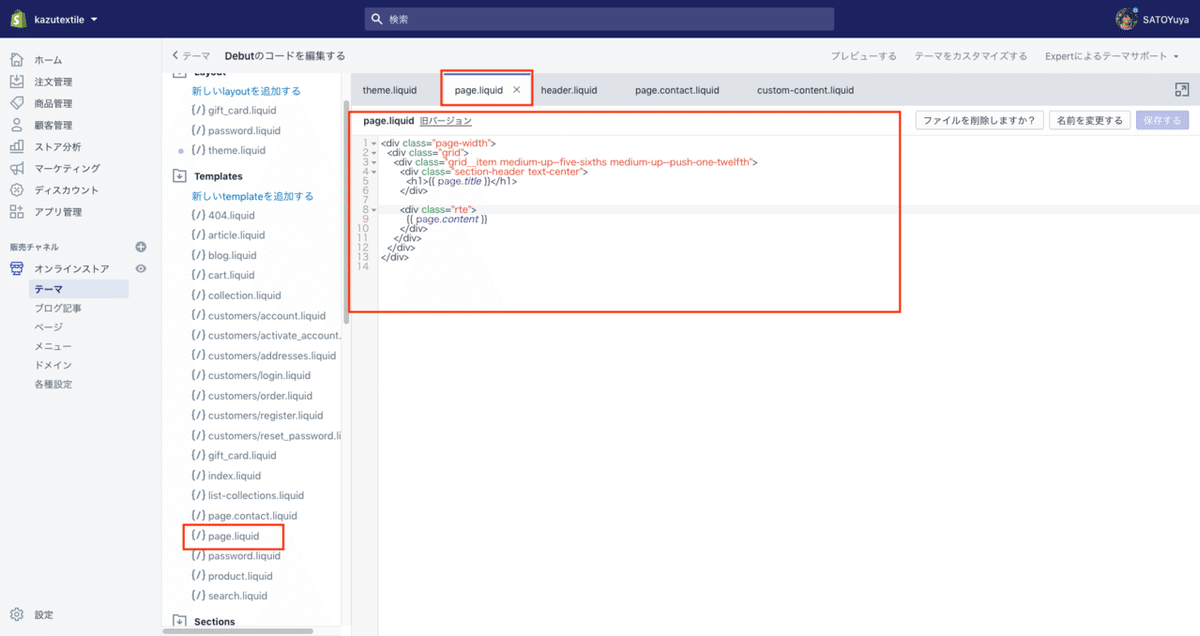Image resolution: width=1200 pixels, height=636 pixels.
Task: Click the 保存する button
Action: (x=1162, y=120)
